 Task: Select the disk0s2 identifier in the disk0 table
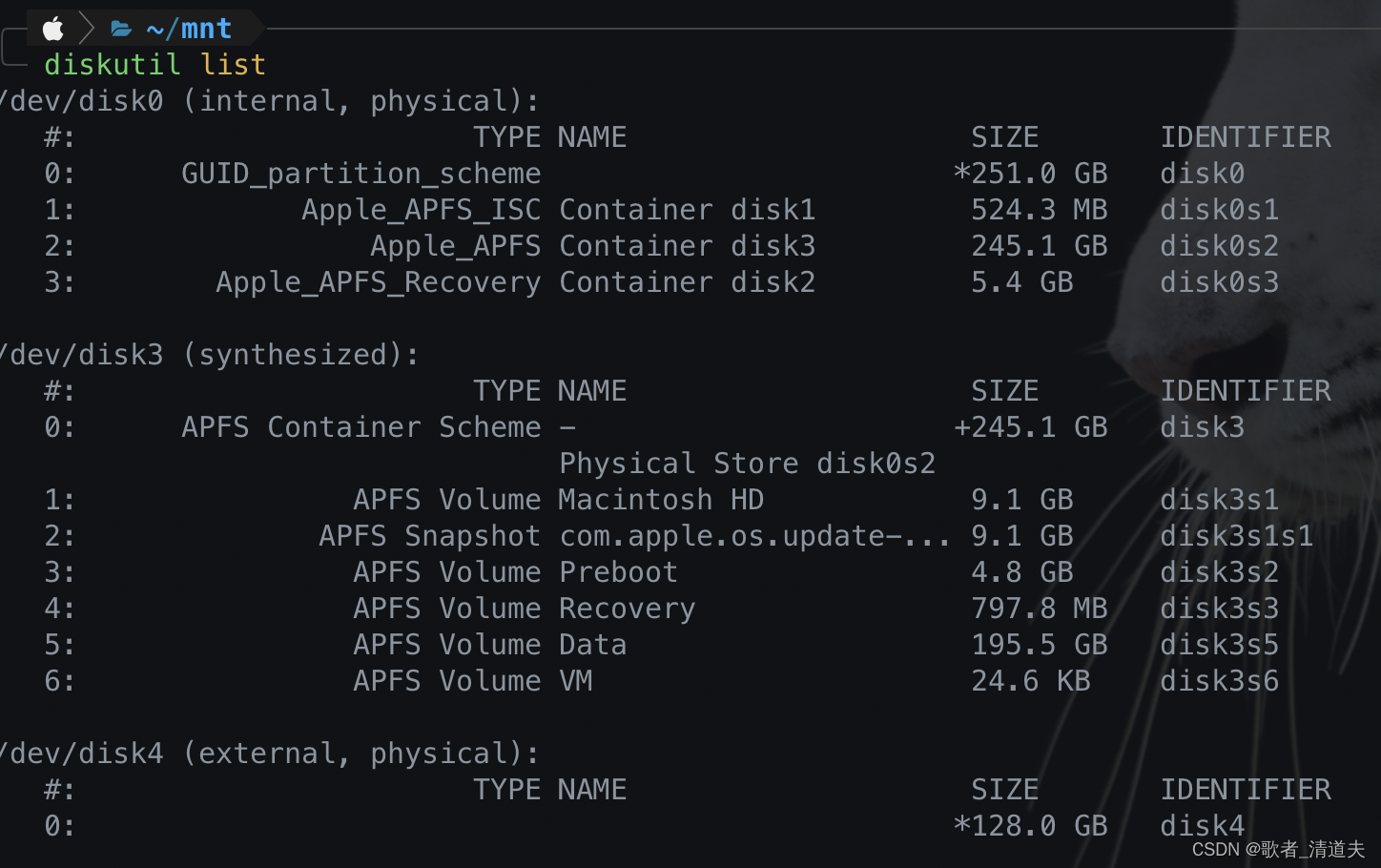tap(1219, 246)
